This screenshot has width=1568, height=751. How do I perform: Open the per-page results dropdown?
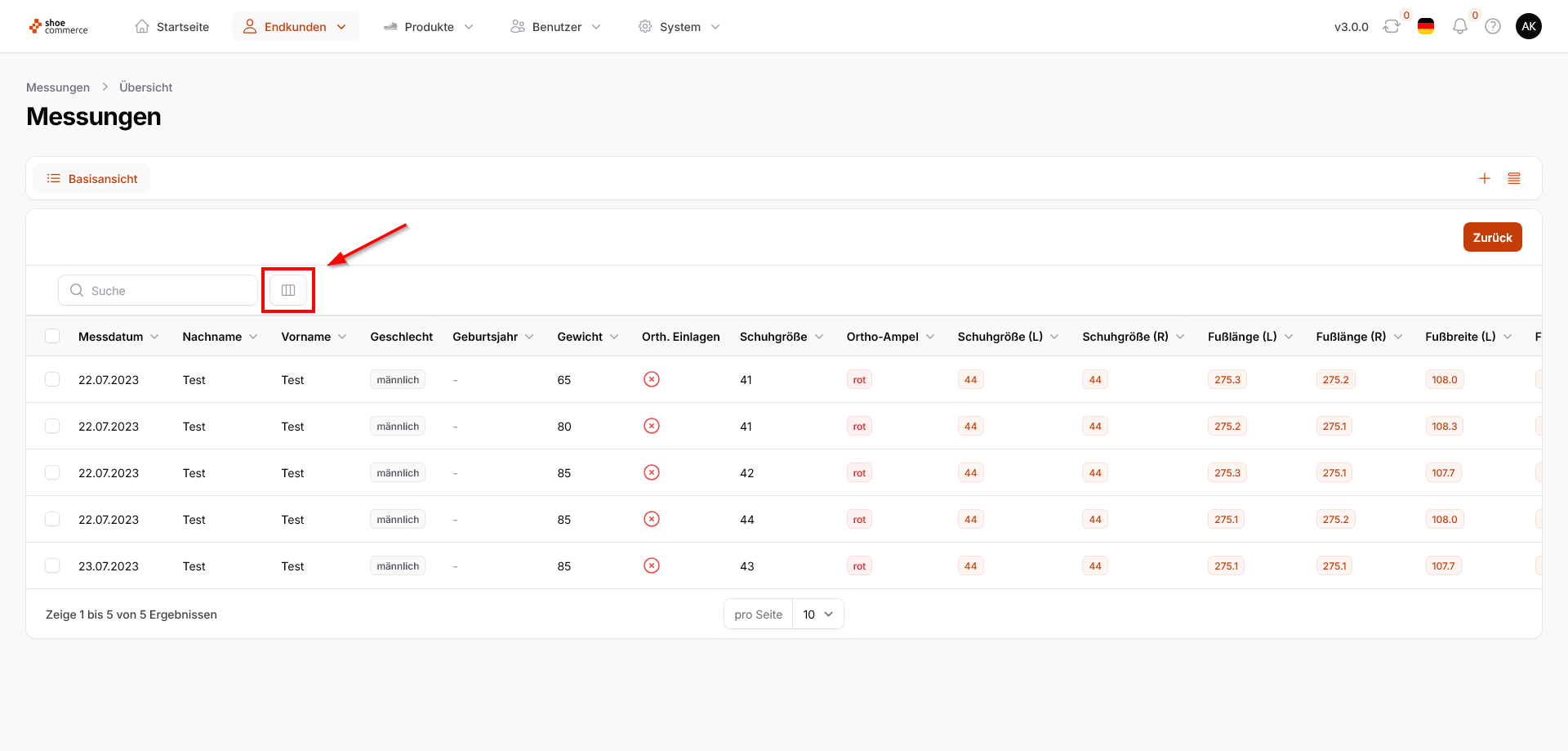pyautogui.click(x=817, y=615)
